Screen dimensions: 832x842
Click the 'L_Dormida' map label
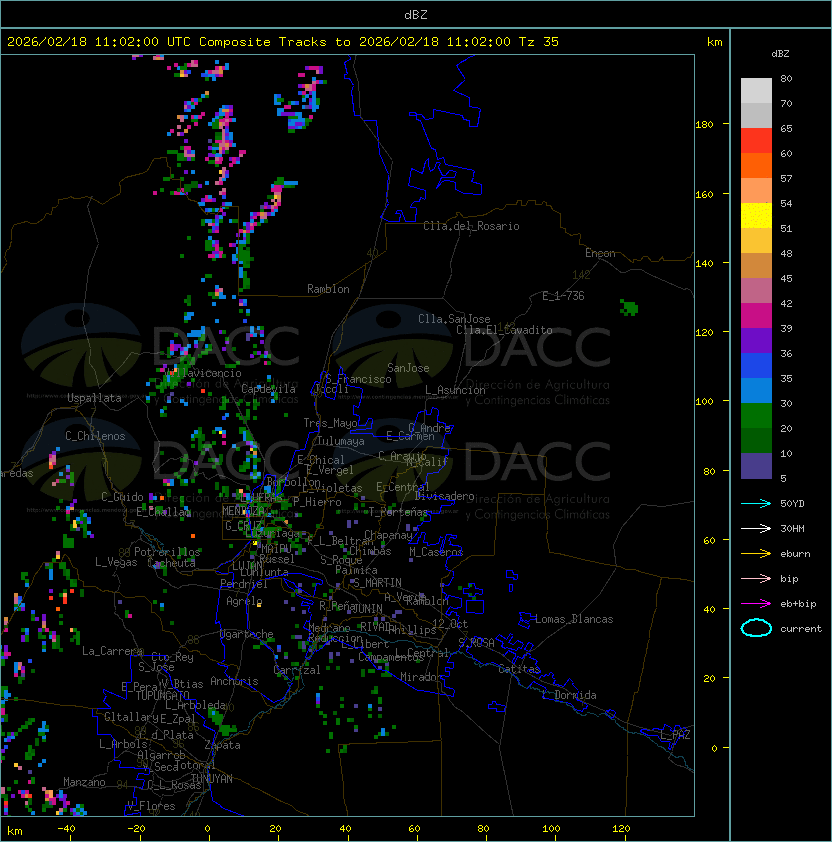pos(569,695)
